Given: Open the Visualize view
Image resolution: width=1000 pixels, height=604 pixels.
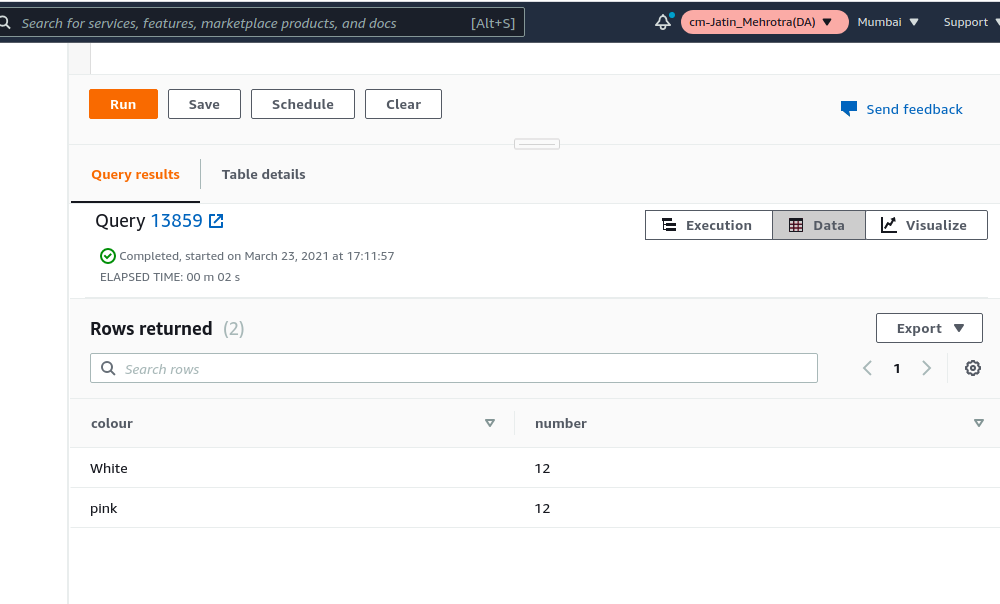Looking at the screenshot, I should pyautogui.click(x=926, y=225).
